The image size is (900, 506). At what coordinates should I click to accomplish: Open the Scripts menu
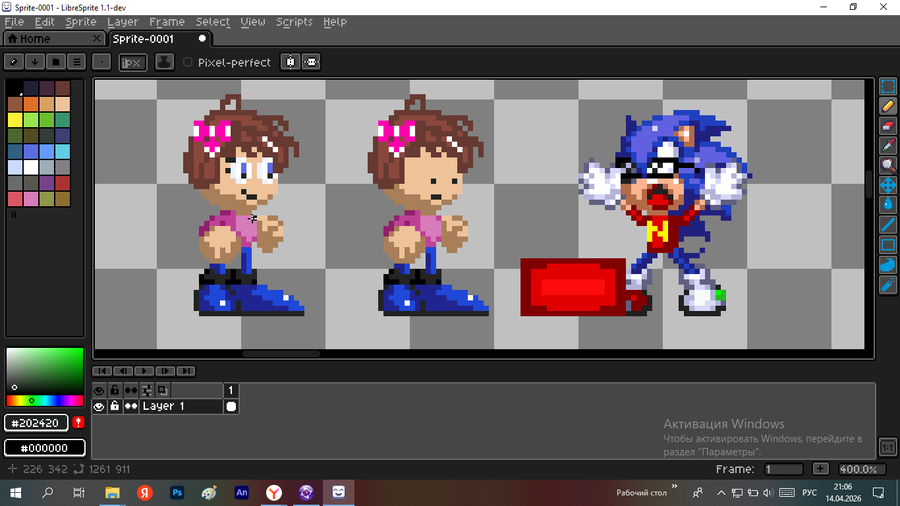click(294, 22)
